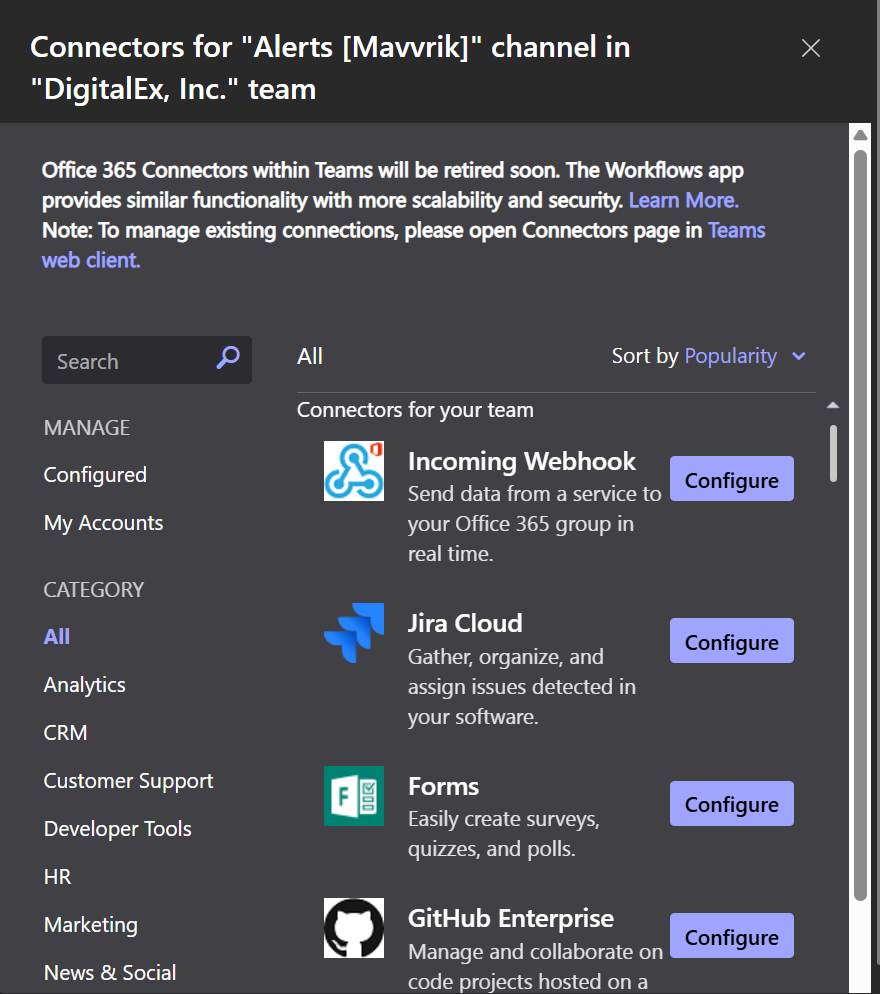The width and height of the screenshot is (880, 994).
Task: Filter by Developer Tools category
Action: click(x=117, y=829)
